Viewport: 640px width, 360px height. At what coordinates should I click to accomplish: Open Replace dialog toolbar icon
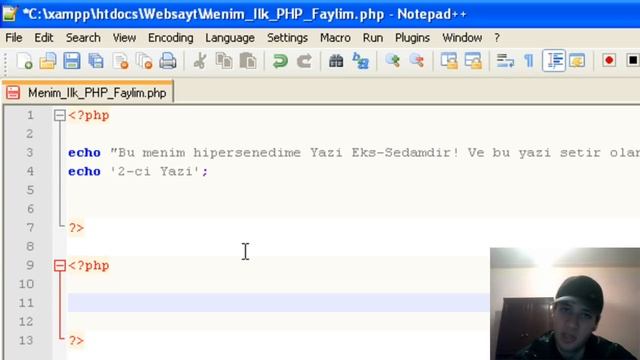pos(360,61)
